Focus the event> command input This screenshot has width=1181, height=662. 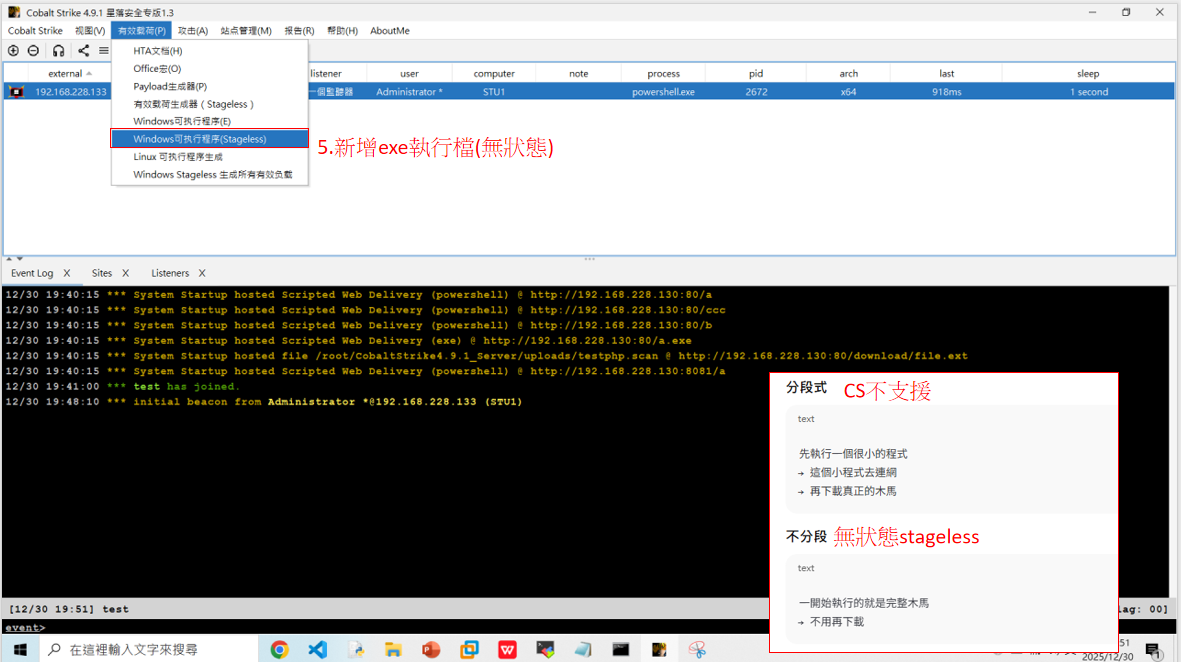(407, 627)
